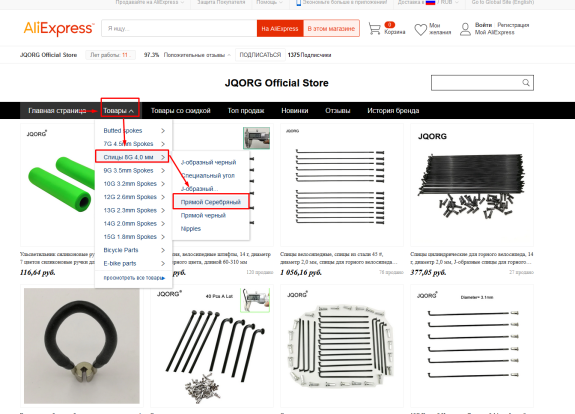Screen dimensions: 575x414
Task: Open the Помощь dropdown in top bar
Action: [x=270, y=2]
